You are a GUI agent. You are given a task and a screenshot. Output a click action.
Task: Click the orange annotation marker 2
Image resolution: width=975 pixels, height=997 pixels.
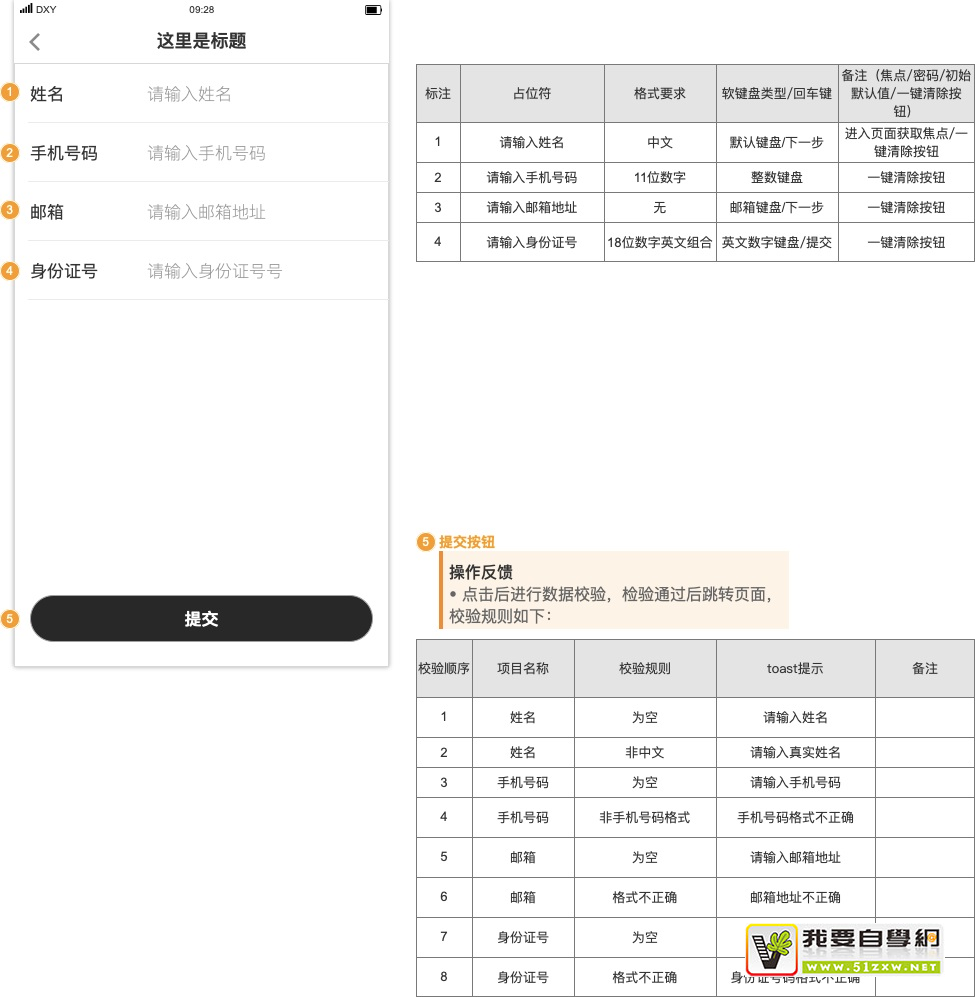coord(10,153)
